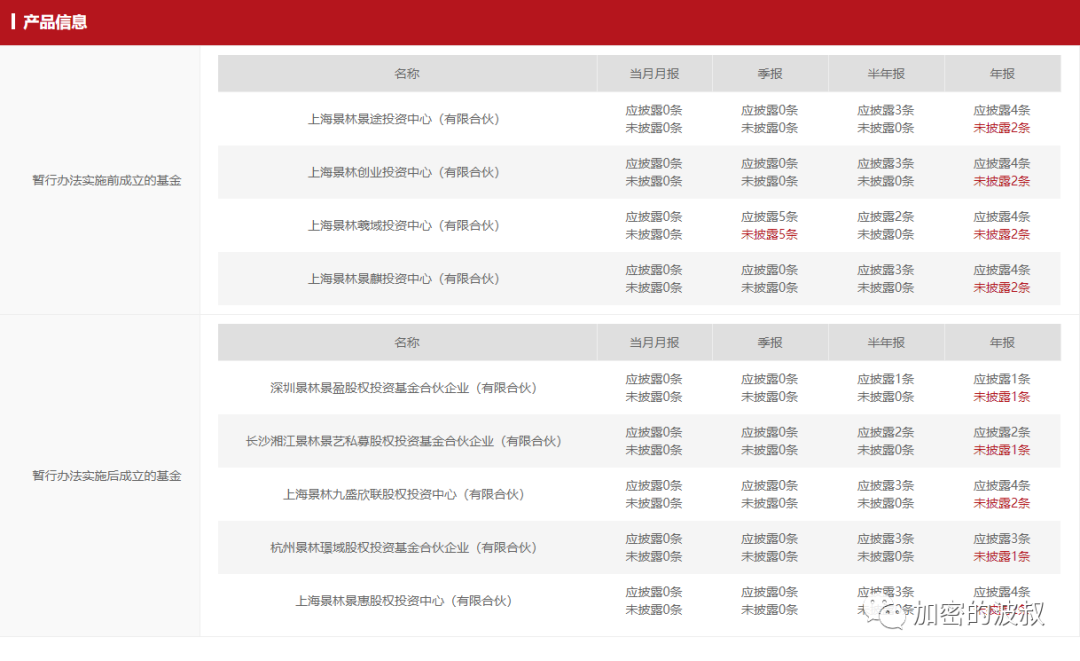Click the 季报 column header
This screenshot has height=661, width=1080.
tap(771, 73)
